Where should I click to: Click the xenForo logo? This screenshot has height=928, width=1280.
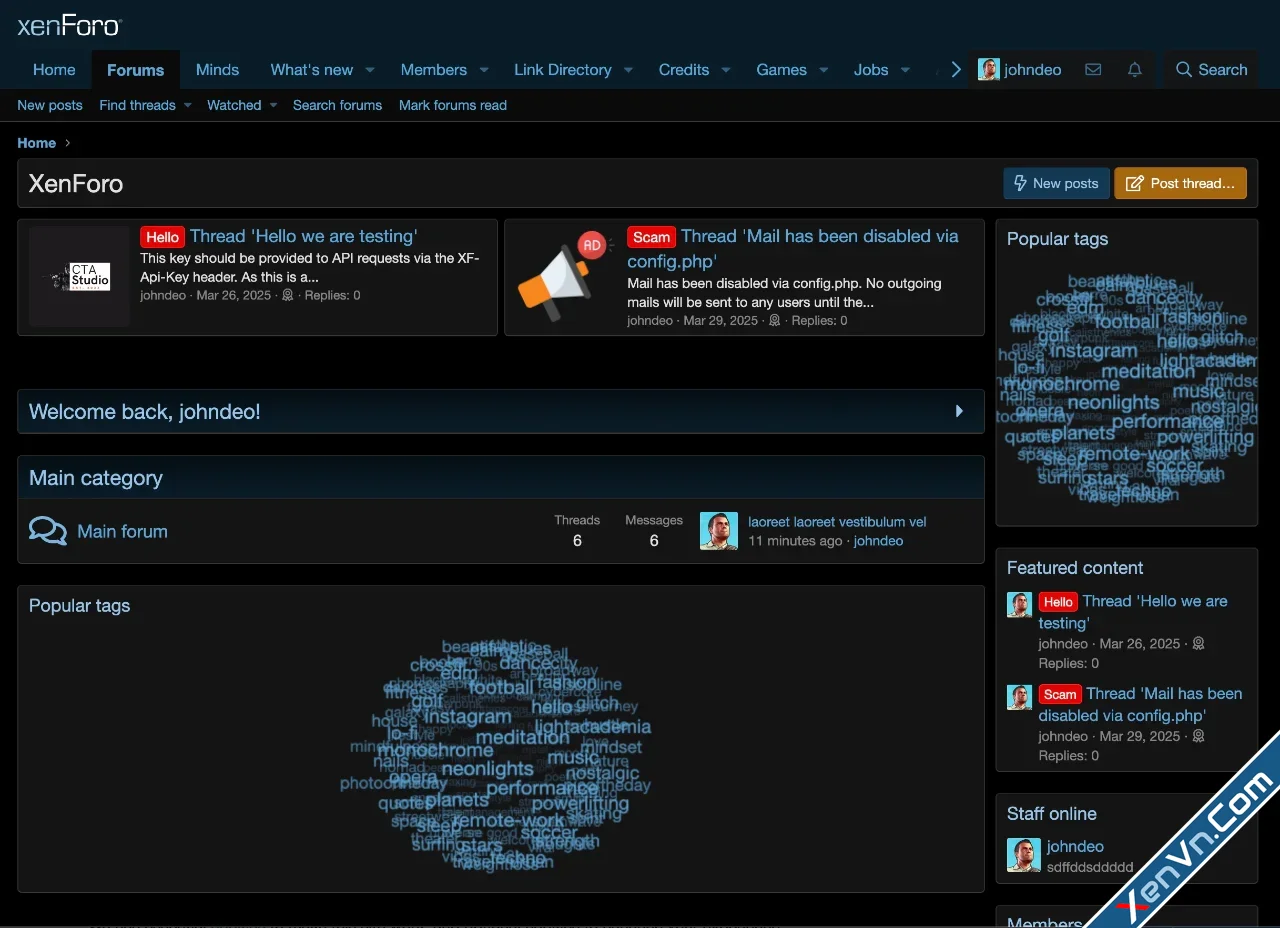click(x=67, y=25)
